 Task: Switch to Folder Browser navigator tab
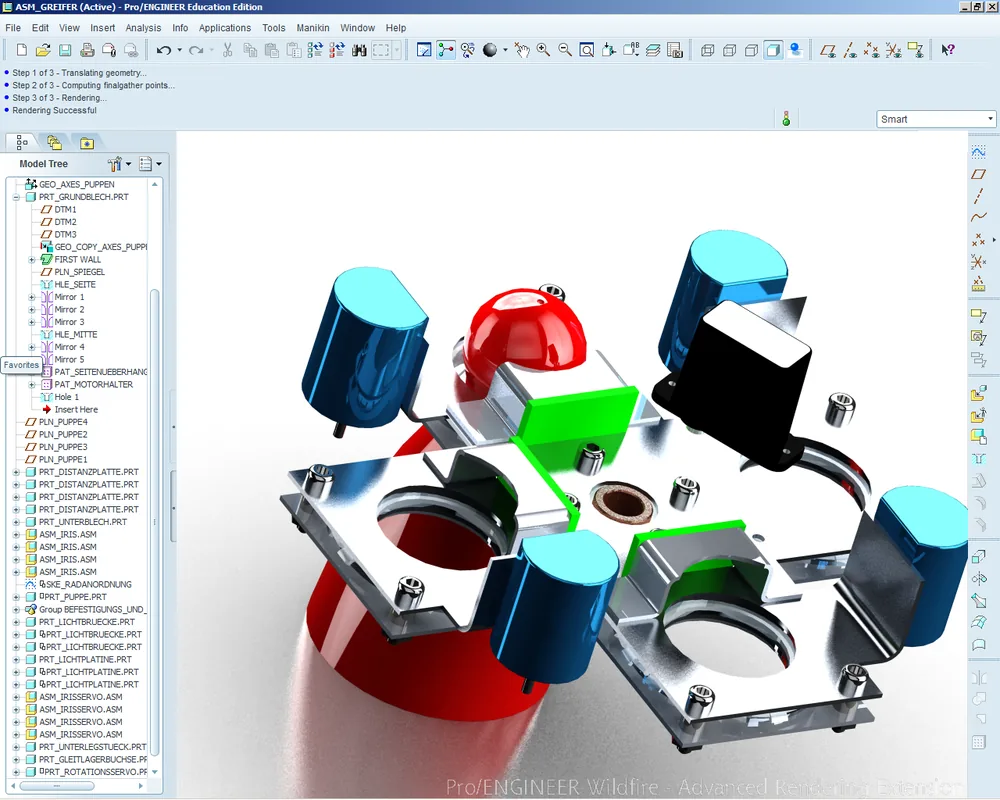[x=55, y=142]
